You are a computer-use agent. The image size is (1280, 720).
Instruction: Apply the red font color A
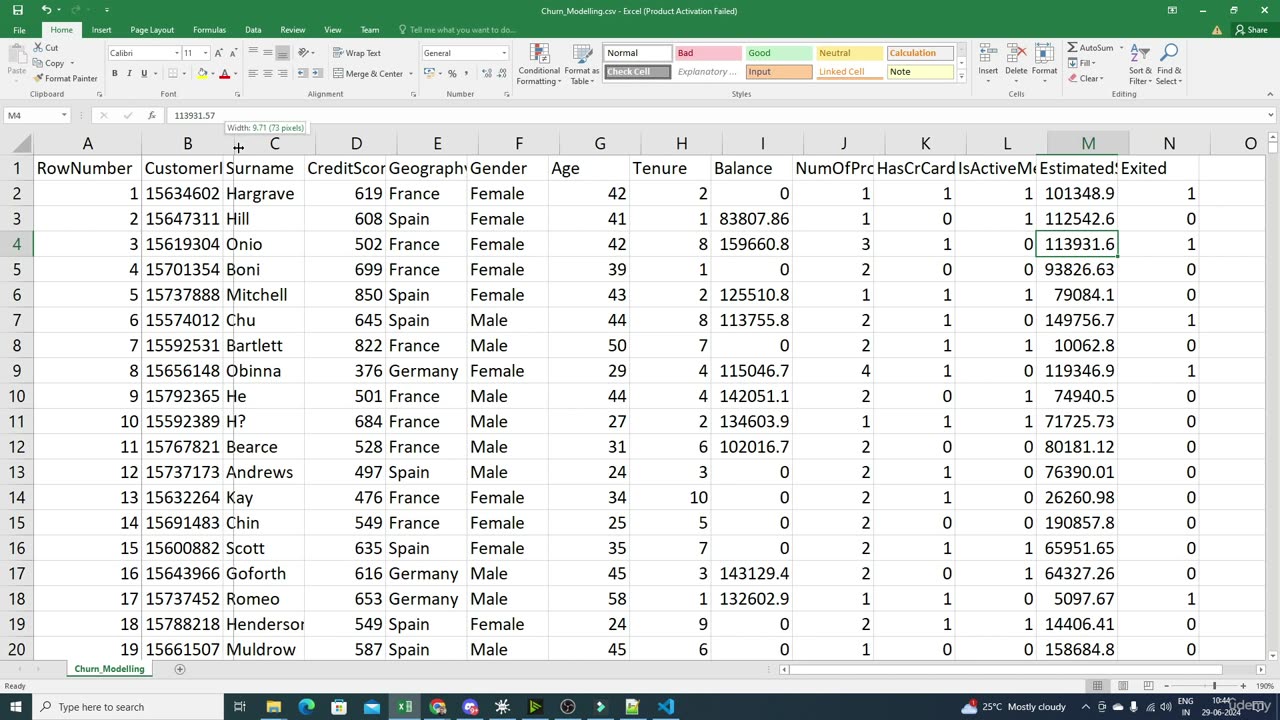[224, 73]
